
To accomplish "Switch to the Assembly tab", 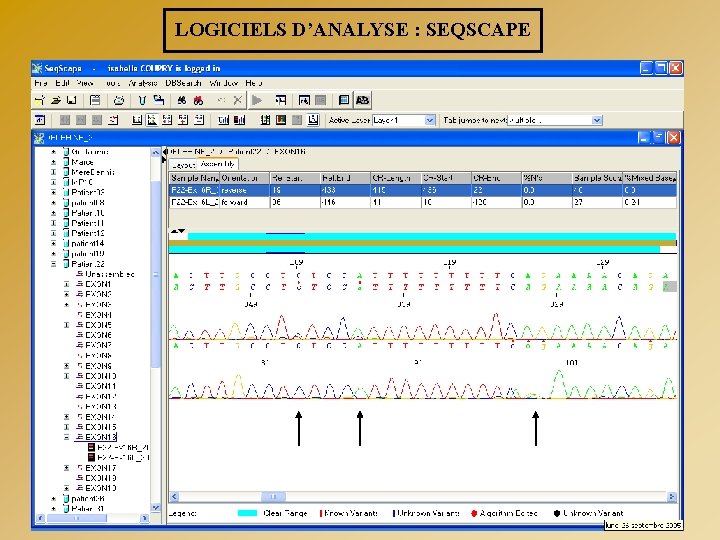I will (x=218, y=164).
